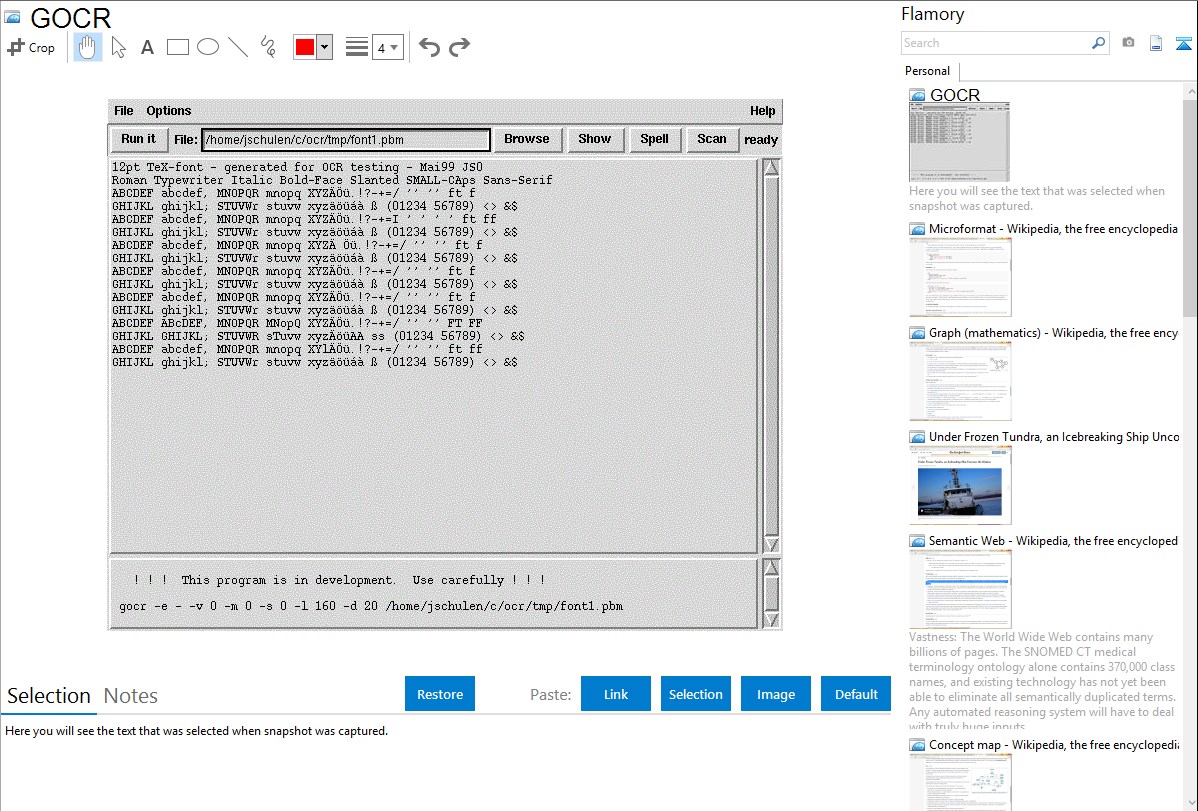Screen dimensions: 1198x811
Task: Click the Paste Image button
Action: click(776, 694)
